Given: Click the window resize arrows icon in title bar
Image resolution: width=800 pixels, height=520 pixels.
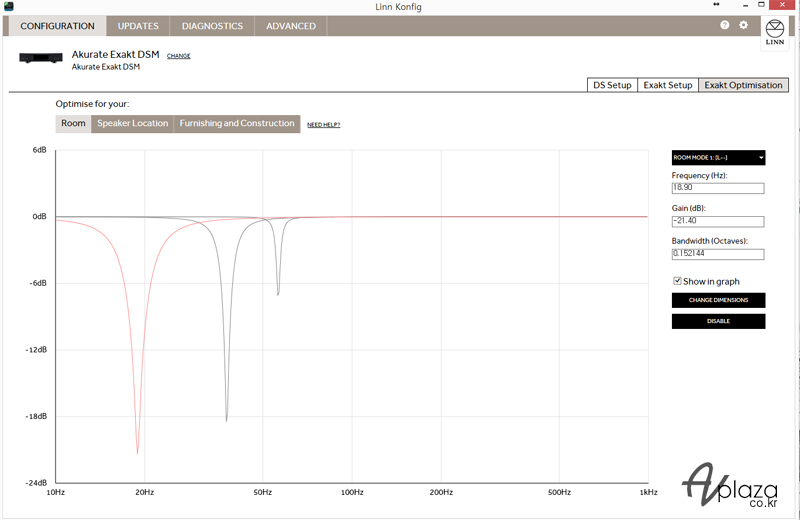Looking at the screenshot, I should (x=716, y=5).
